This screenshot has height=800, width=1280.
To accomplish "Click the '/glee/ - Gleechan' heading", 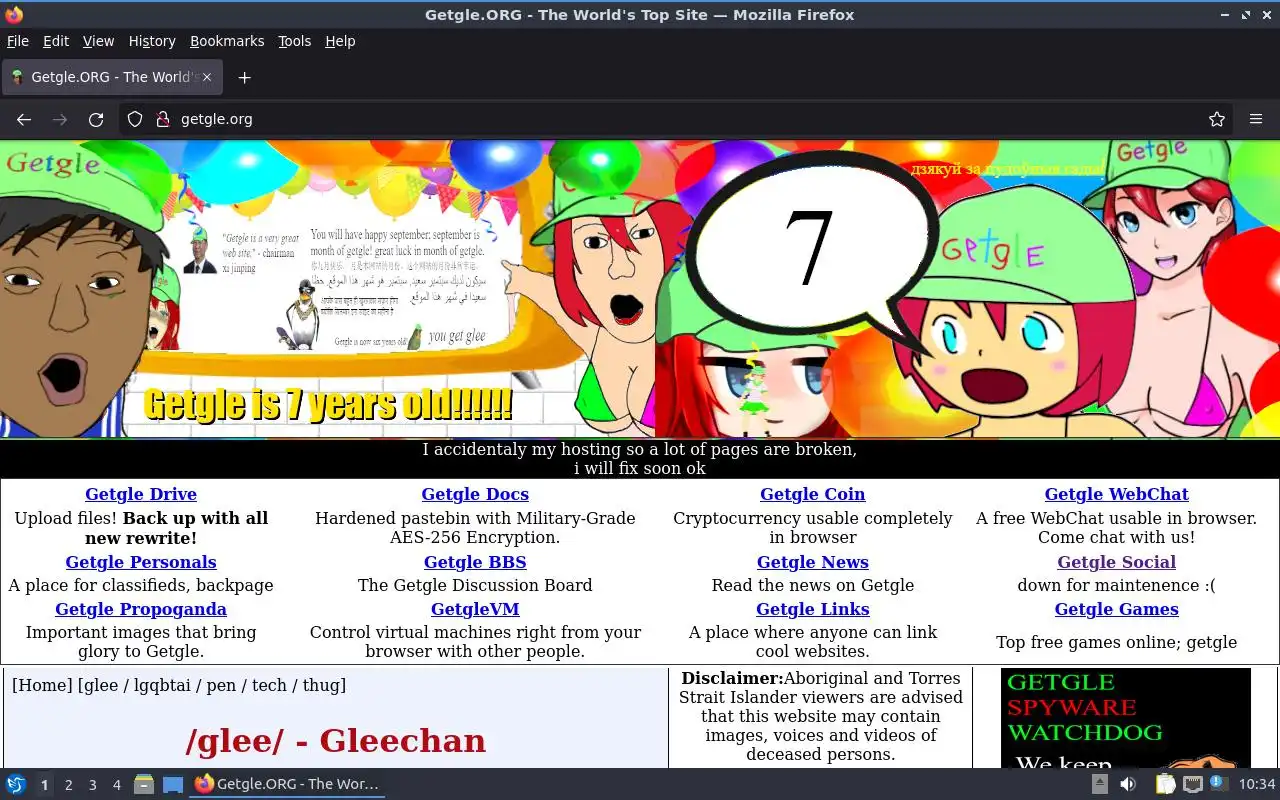I will [x=336, y=741].
